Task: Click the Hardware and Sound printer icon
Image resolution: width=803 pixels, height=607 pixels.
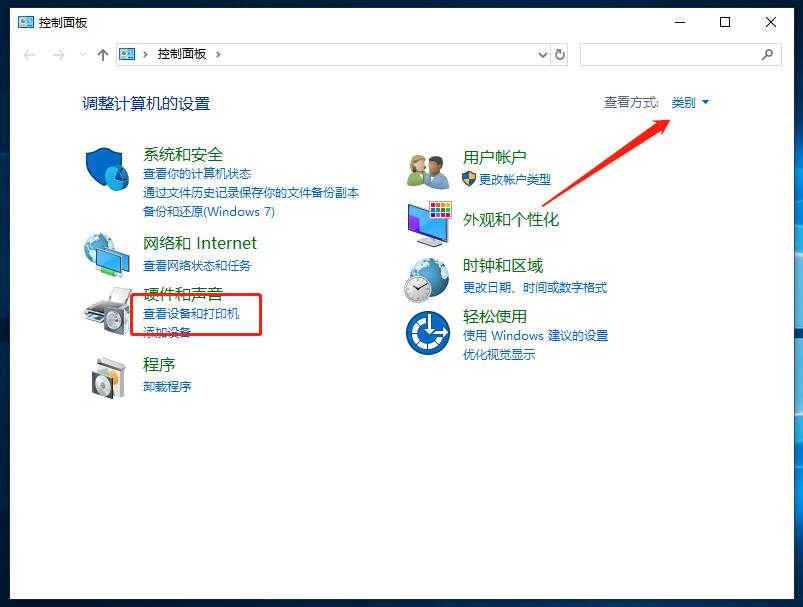Action: point(108,311)
